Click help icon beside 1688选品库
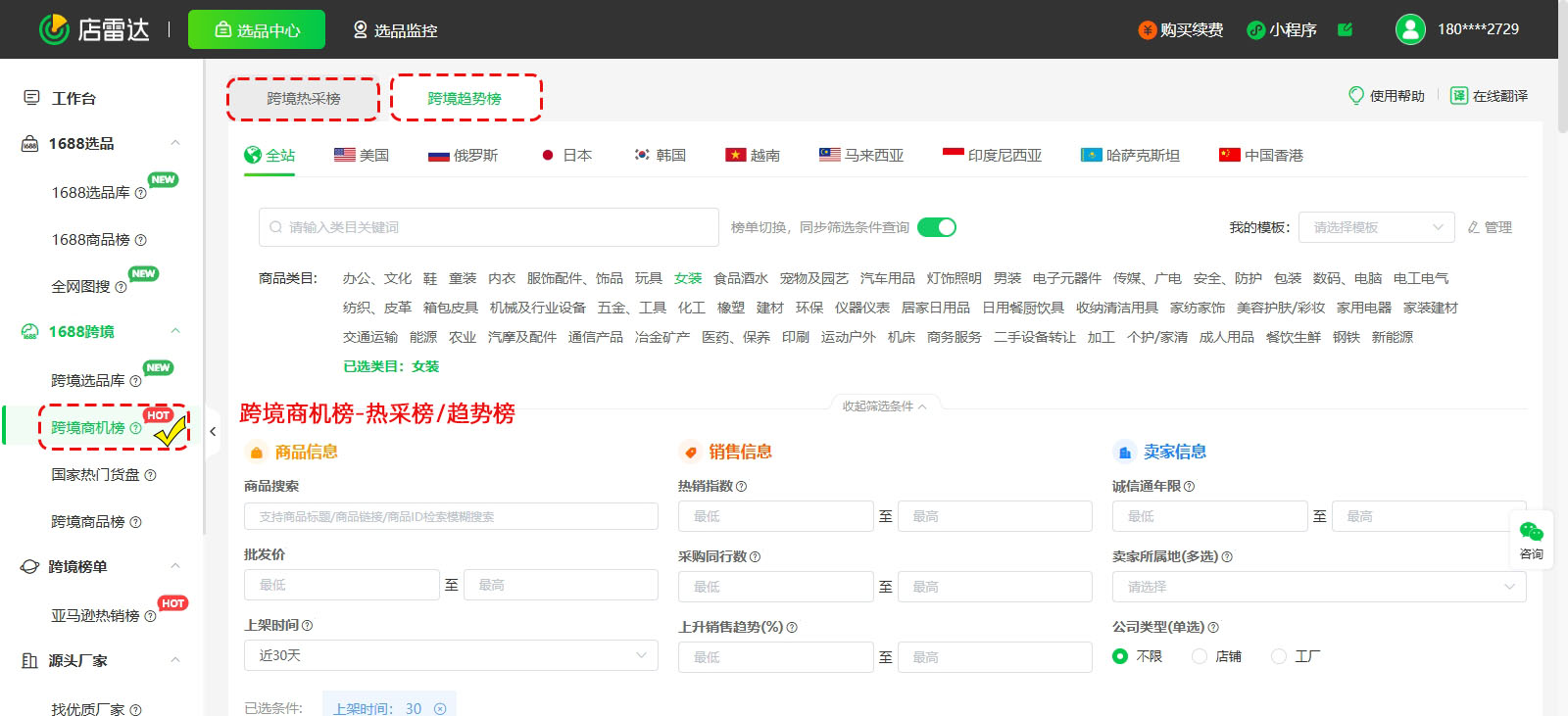Screen dimensions: 1568x716 coord(140,193)
